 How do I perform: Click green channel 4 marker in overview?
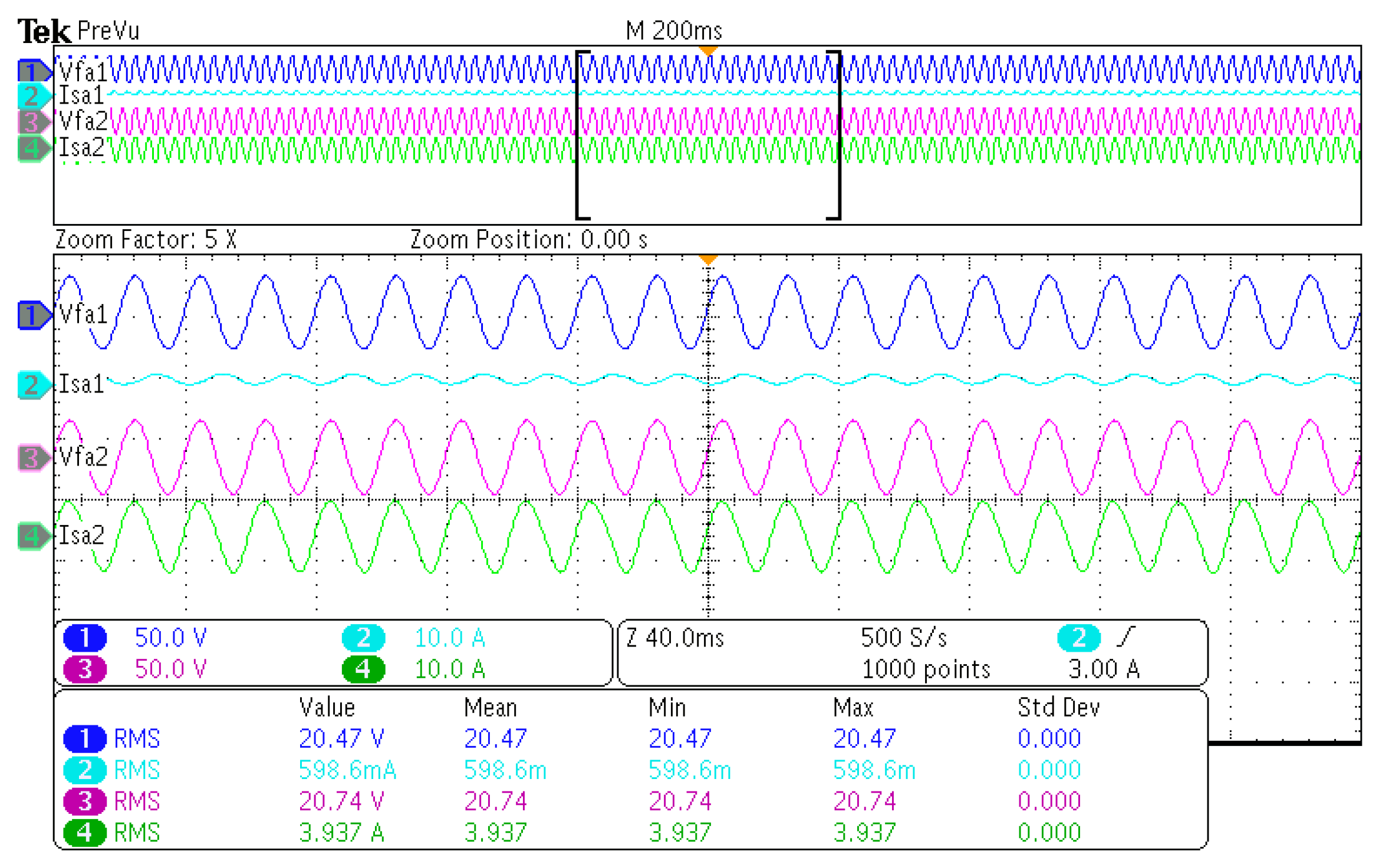pyautogui.click(x=31, y=148)
